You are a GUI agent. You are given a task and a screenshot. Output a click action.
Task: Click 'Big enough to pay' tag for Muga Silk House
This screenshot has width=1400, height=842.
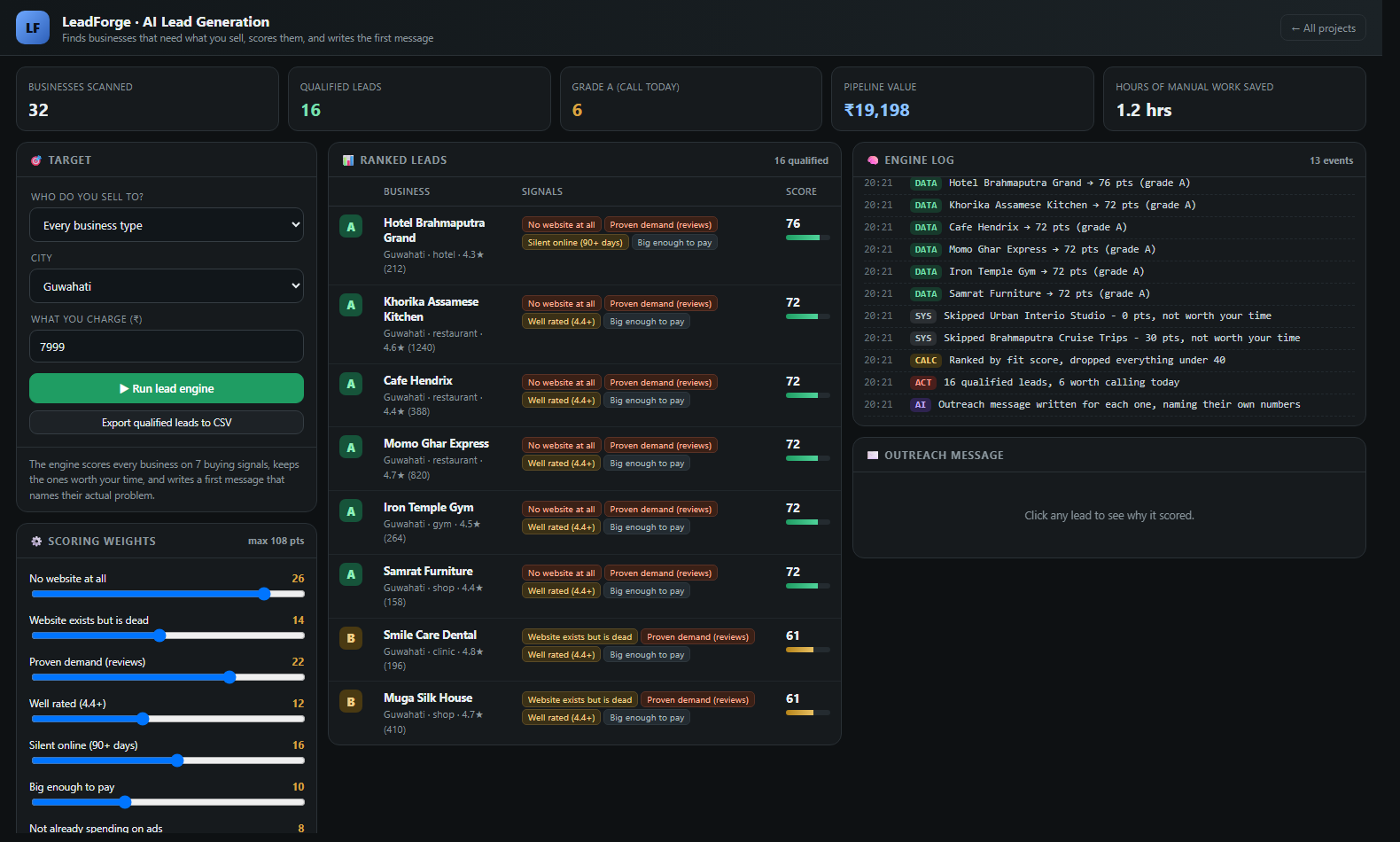pos(647,718)
